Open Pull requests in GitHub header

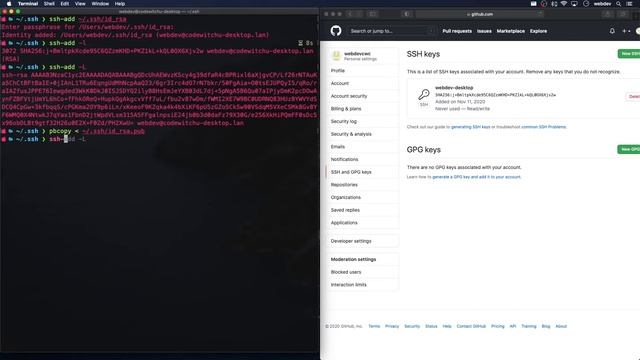pyautogui.click(x=457, y=31)
